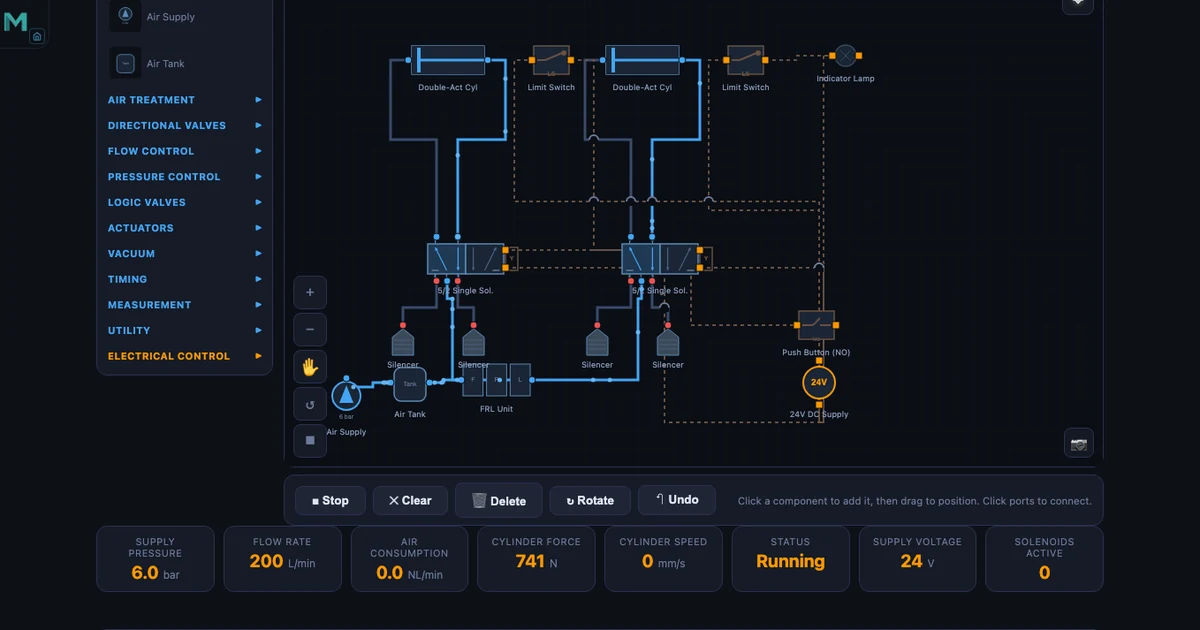1200x630 pixels.
Task: Select the FRL Unit on canvas
Action: [x=497, y=380]
